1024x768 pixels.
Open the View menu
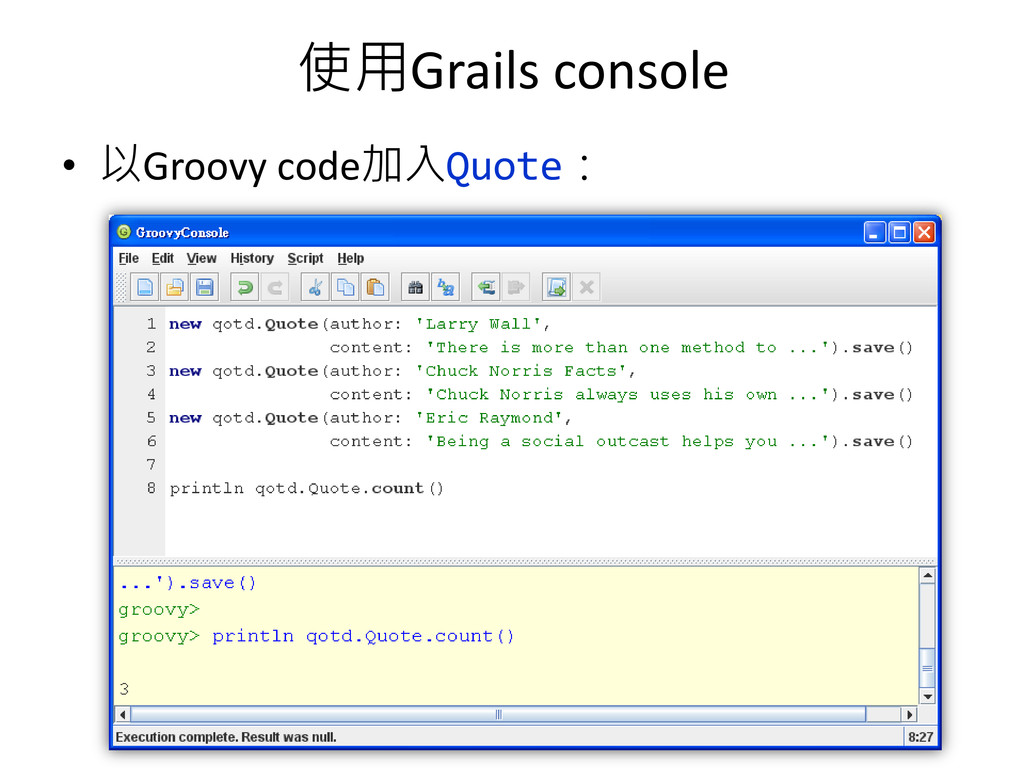tap(201, 259)
